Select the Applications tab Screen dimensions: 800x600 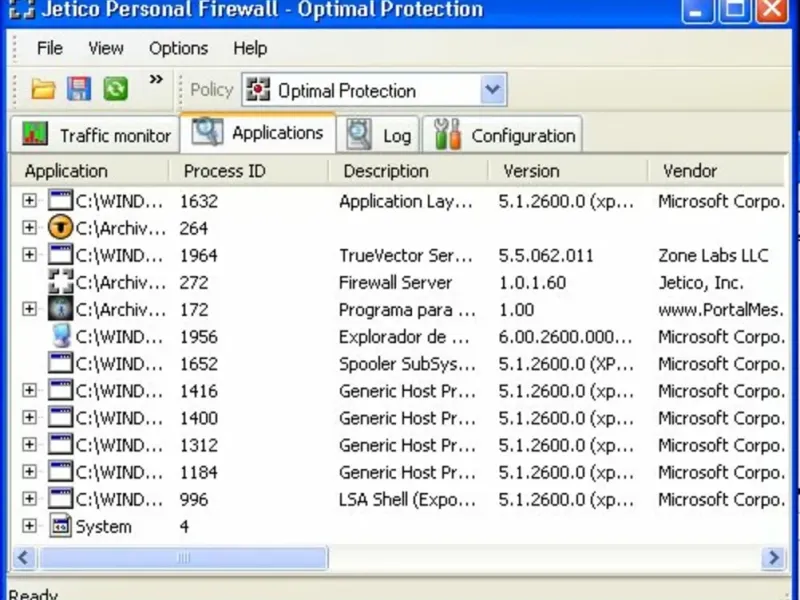[258, 133]
